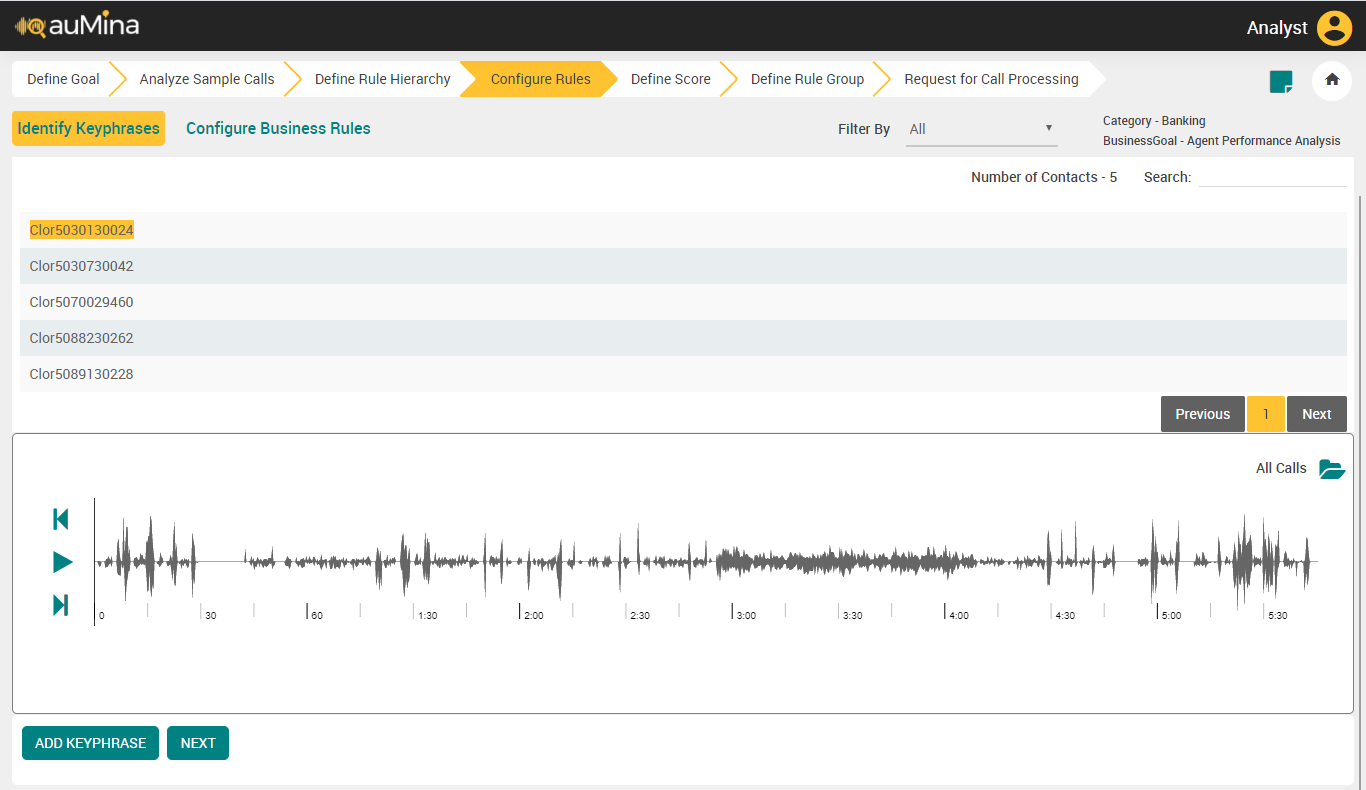Click the Previous pagination button
Viewport: 1366px width, 790px height.
1202,414
